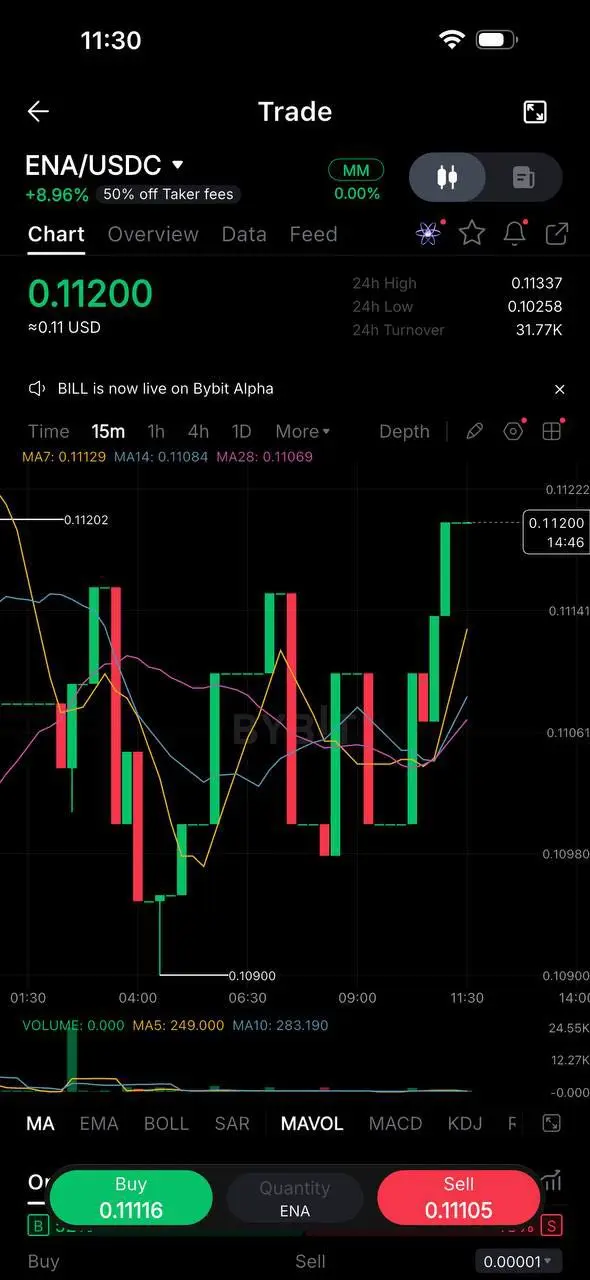Tap the Wi-Fi status icon
The image size is (590, 1280).
[x=452, y=40]
